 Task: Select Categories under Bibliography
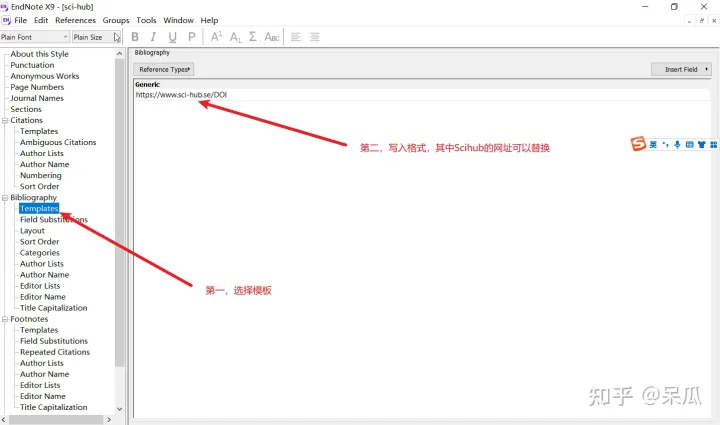click(39, 252)
